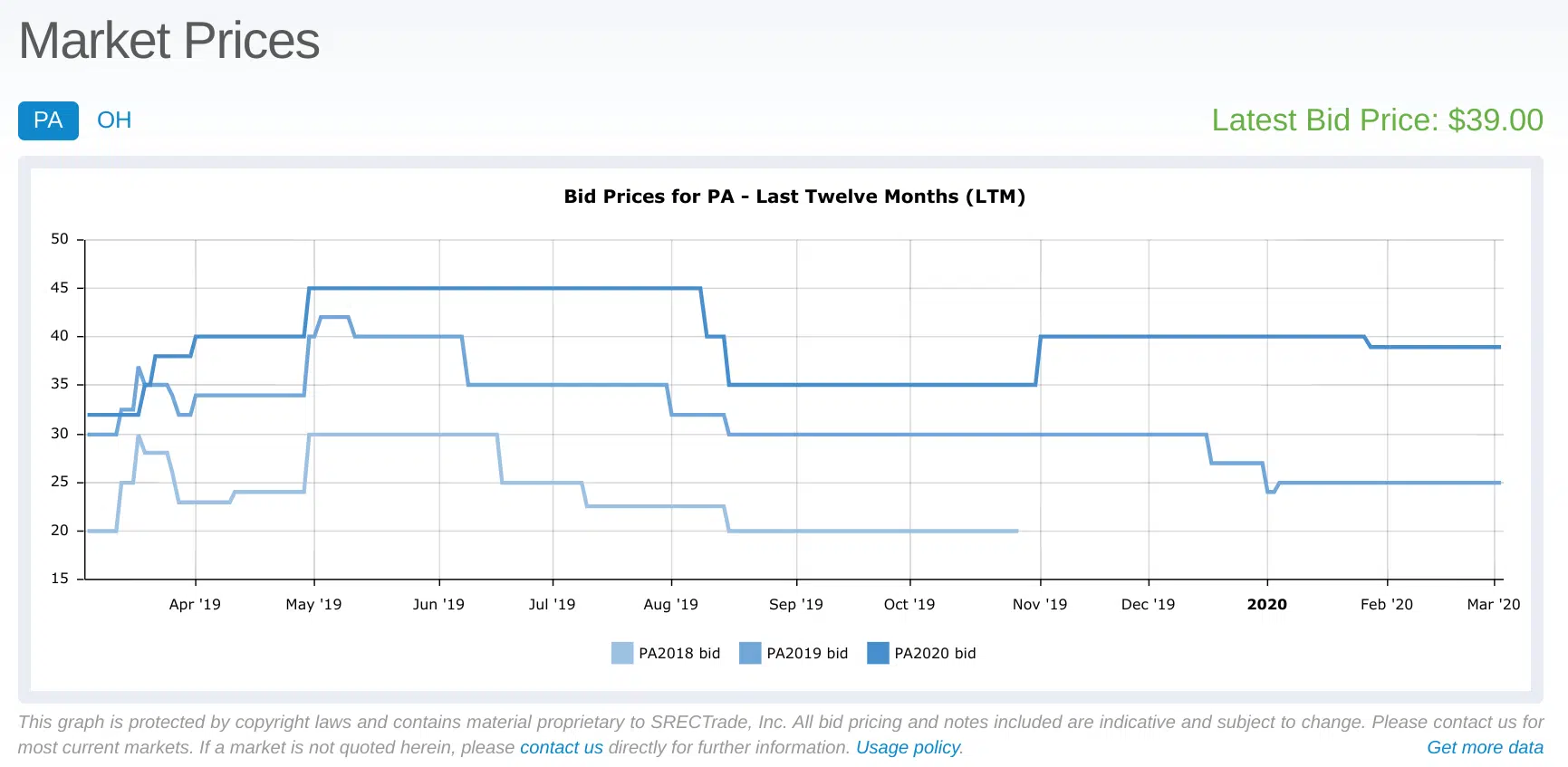Click the PA2018 bid legend swatch
The height and width of the screenshot is (767, 1568).
(621, 653)
